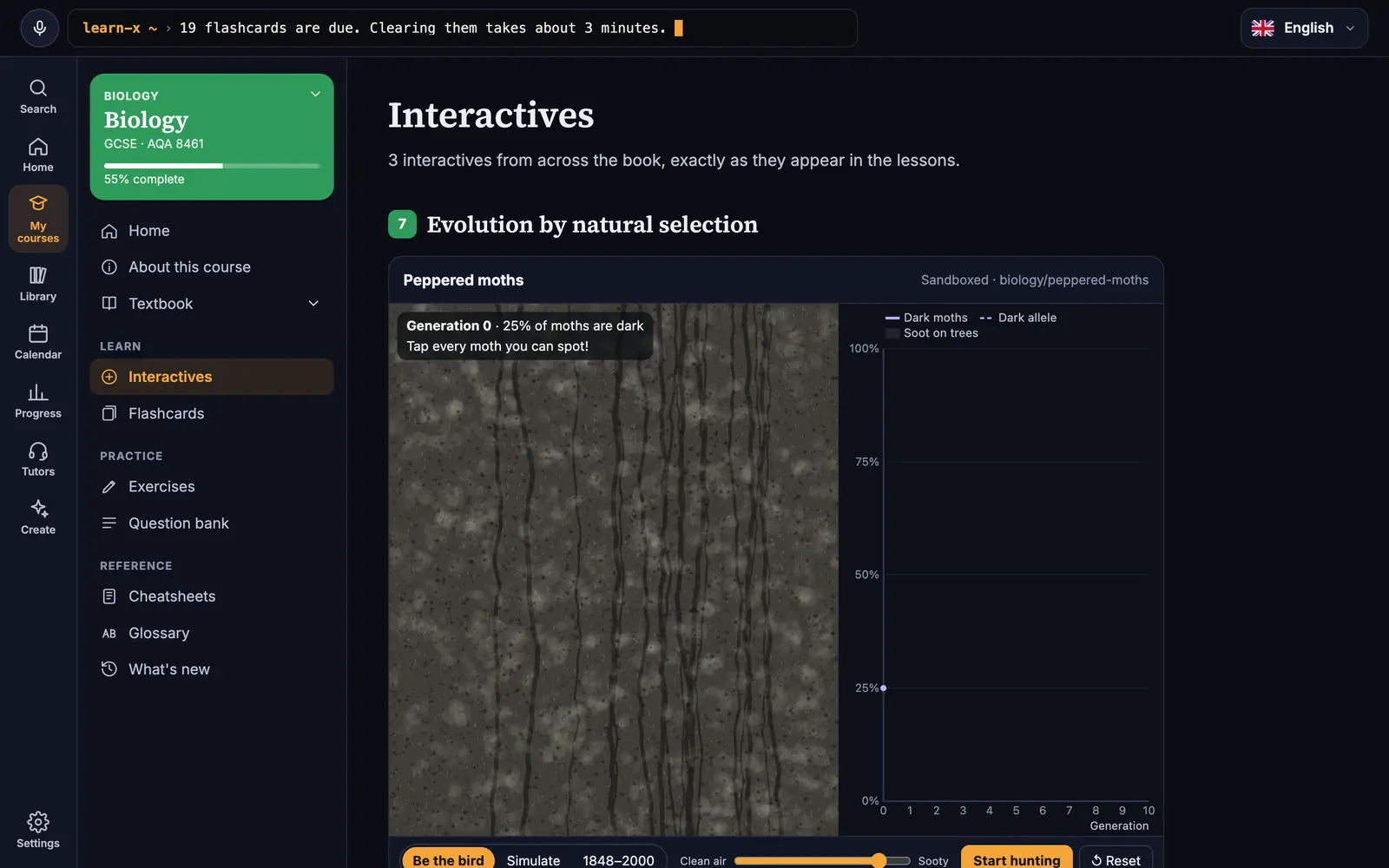
Task: Select the Be the bird mode
Action: tap(448, 860)
